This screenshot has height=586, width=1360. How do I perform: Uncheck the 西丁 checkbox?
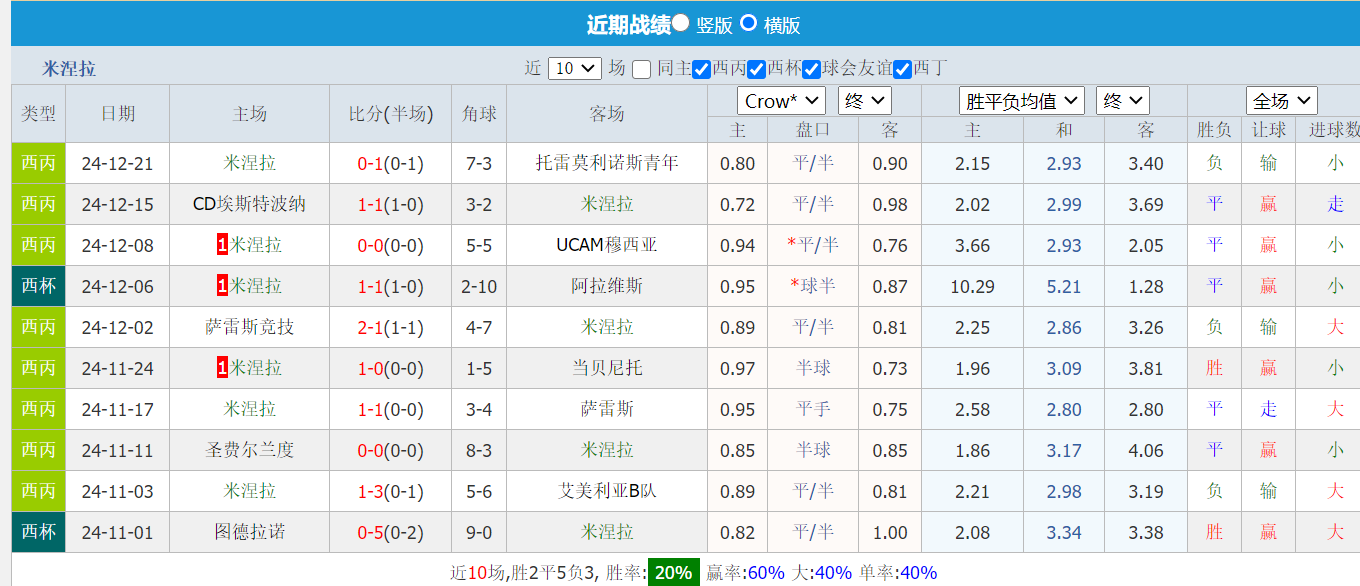(902, 68)
